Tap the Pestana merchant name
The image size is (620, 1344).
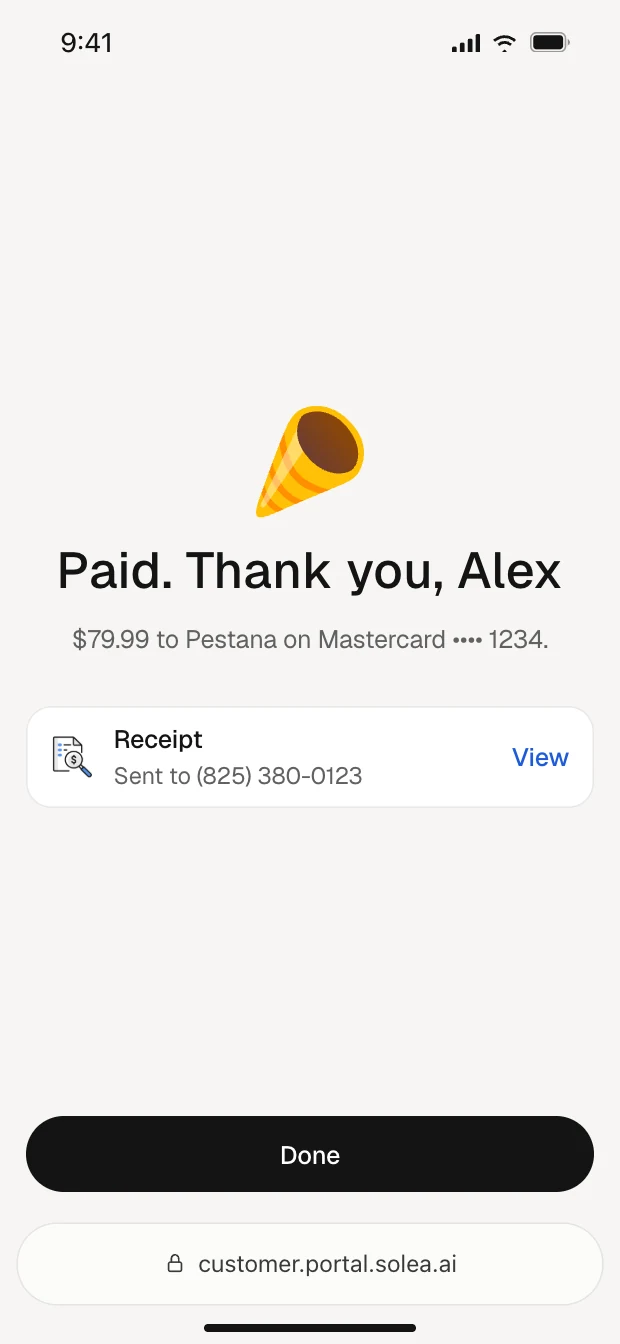pos(230,640)
